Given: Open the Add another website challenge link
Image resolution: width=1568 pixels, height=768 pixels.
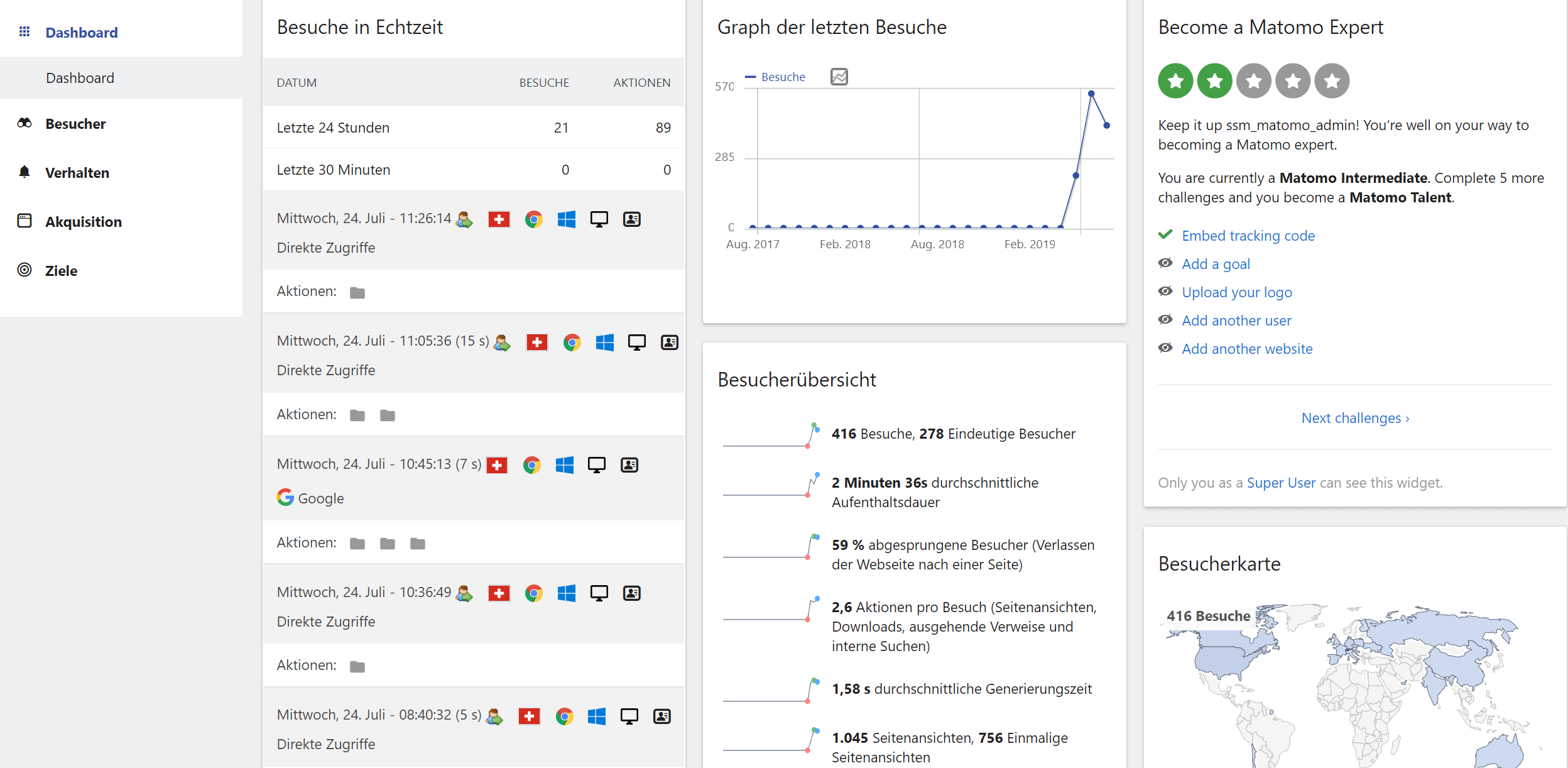Looking at the screenshot, I should (1247, 349).
